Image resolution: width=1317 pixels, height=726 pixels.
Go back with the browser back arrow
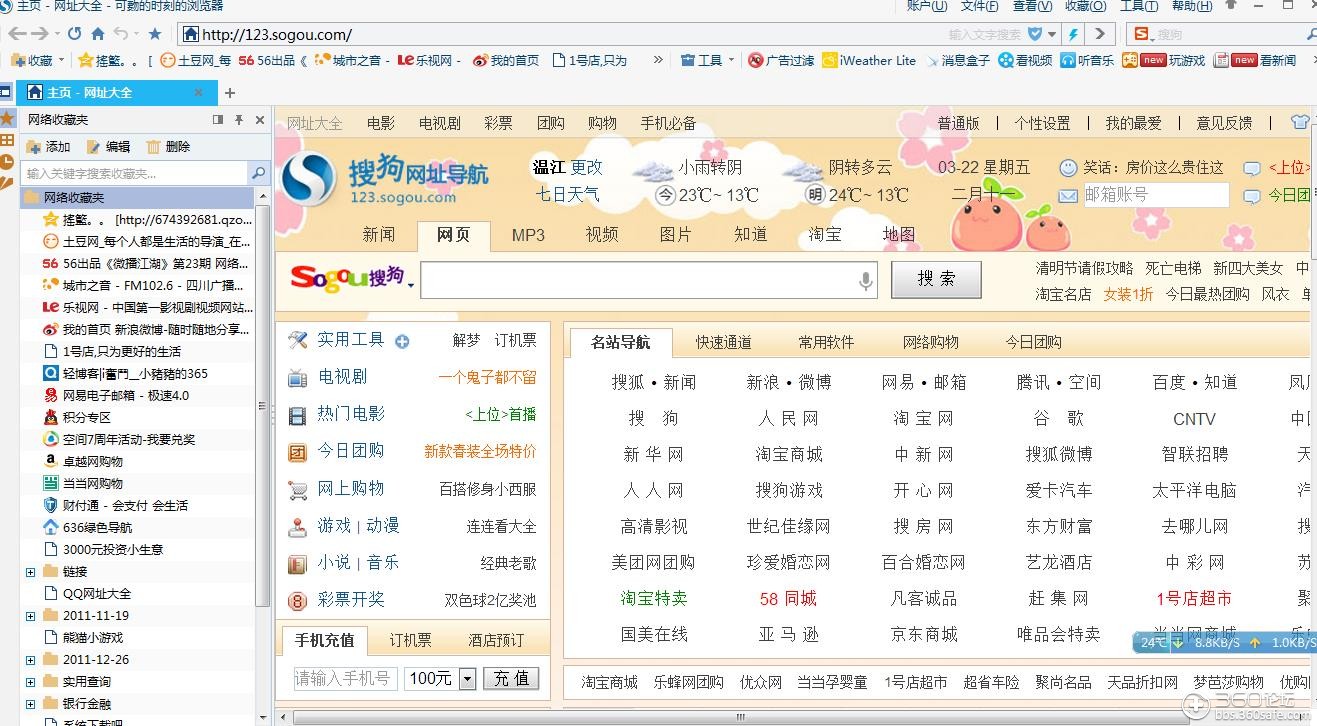pos(16,33)
